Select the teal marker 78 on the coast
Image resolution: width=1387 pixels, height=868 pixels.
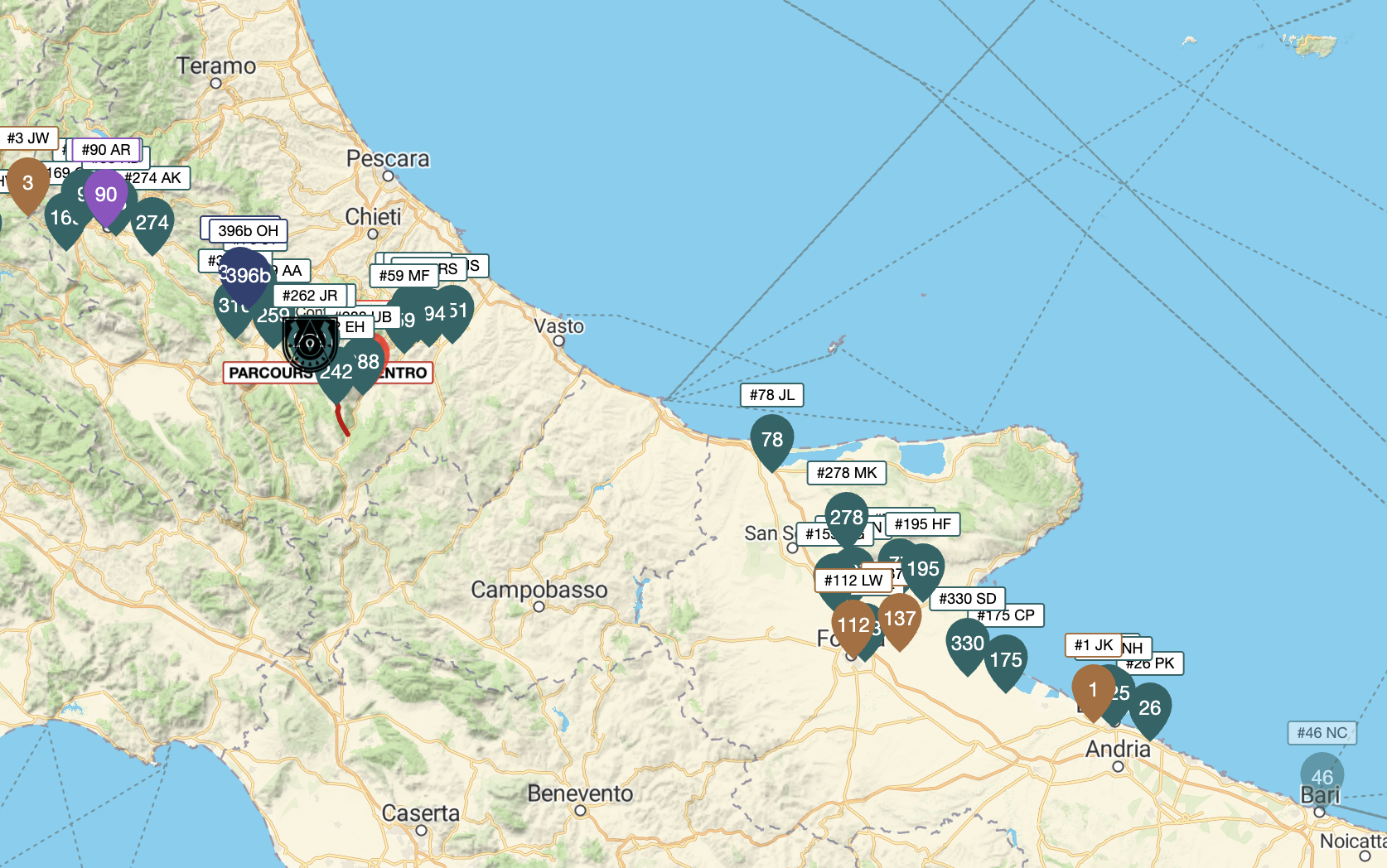pos(771,440)
